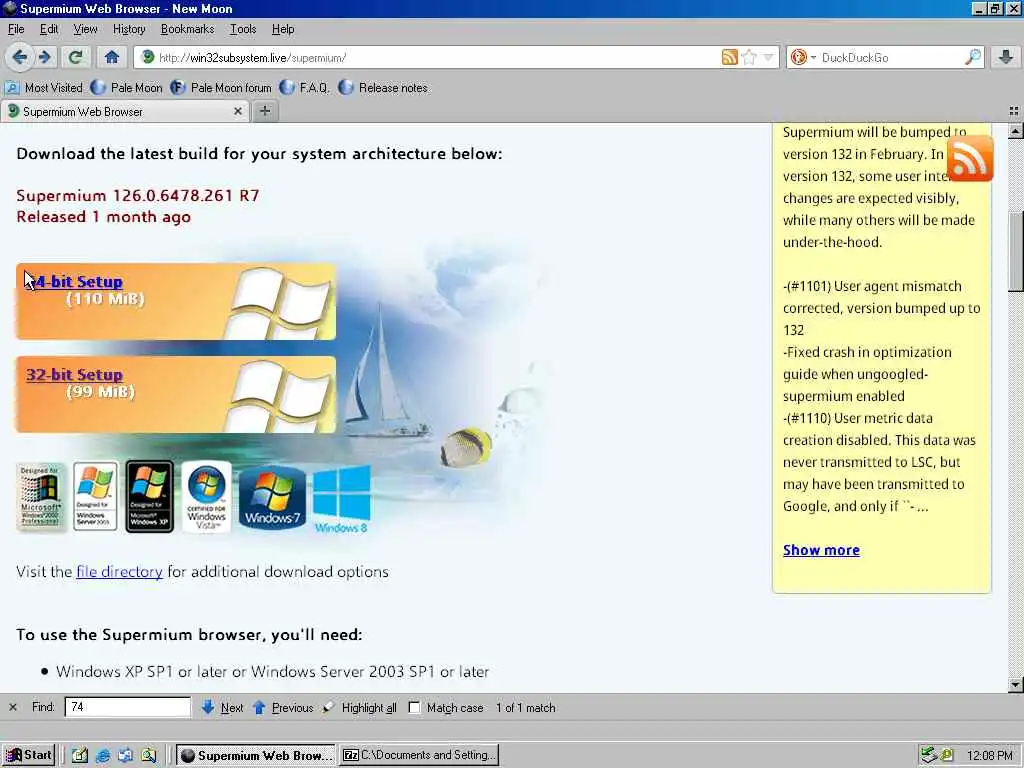Screen dimensions: 1024x768
Task: Reload the current page
Action: [x=75, y=57]
